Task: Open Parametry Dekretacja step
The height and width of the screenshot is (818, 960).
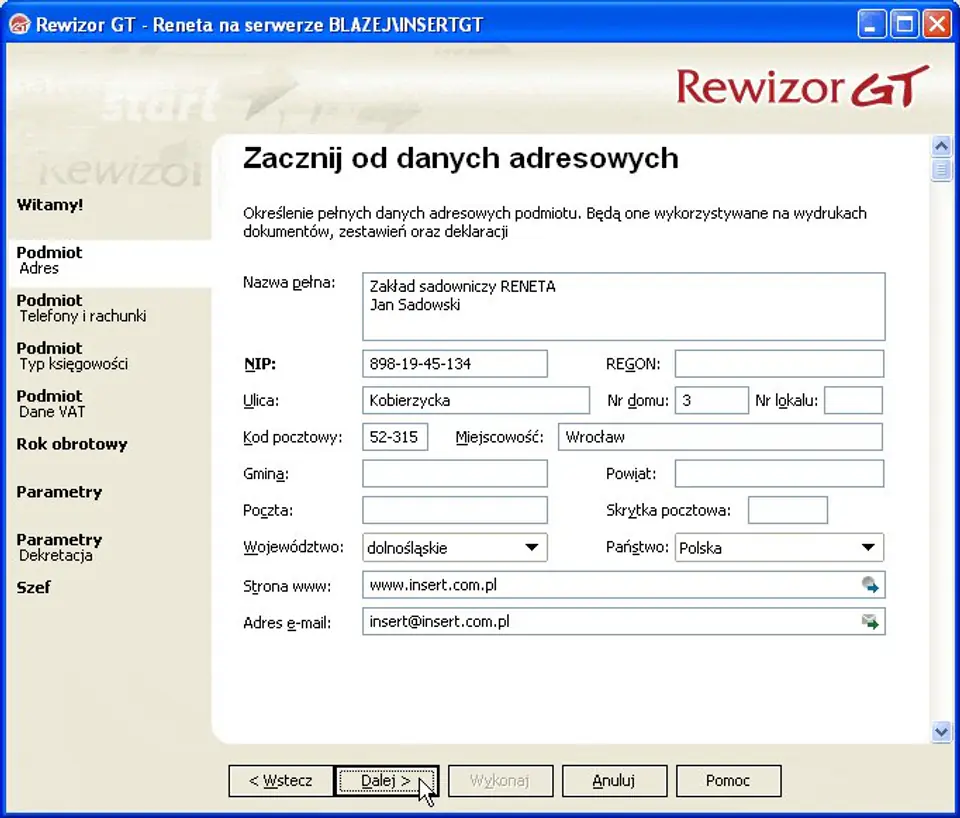Action: coord(59,547)
